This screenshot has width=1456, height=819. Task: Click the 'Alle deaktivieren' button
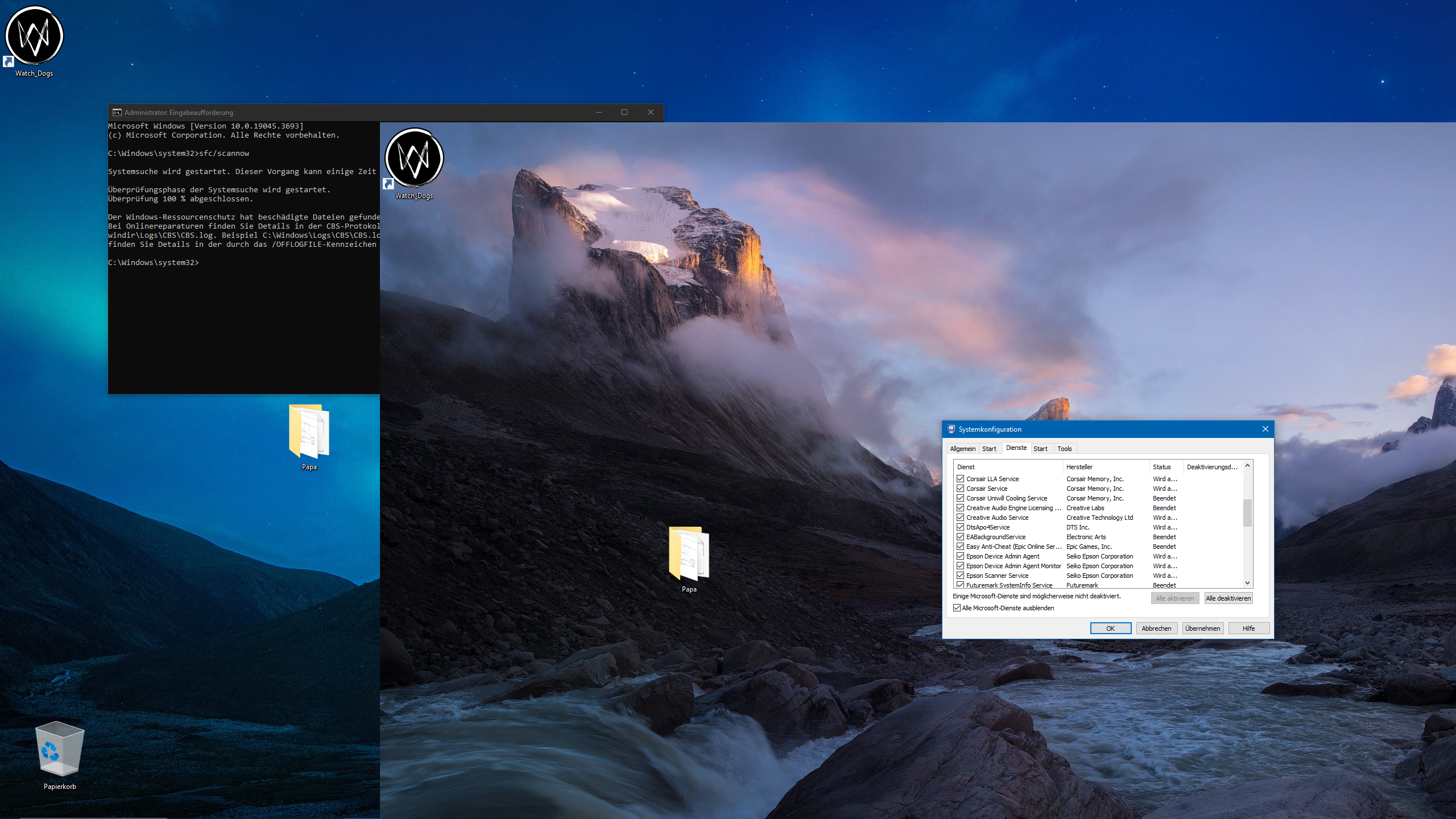point(1228,598)
